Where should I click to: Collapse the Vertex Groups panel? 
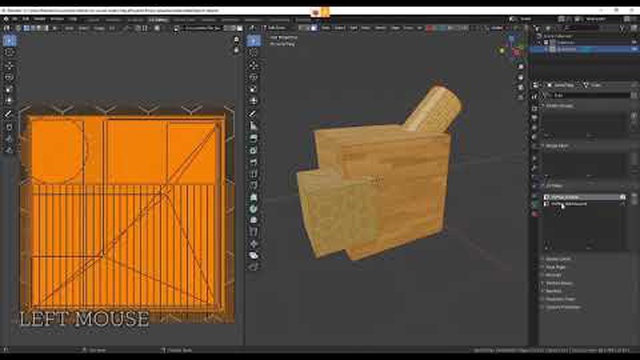559,106
